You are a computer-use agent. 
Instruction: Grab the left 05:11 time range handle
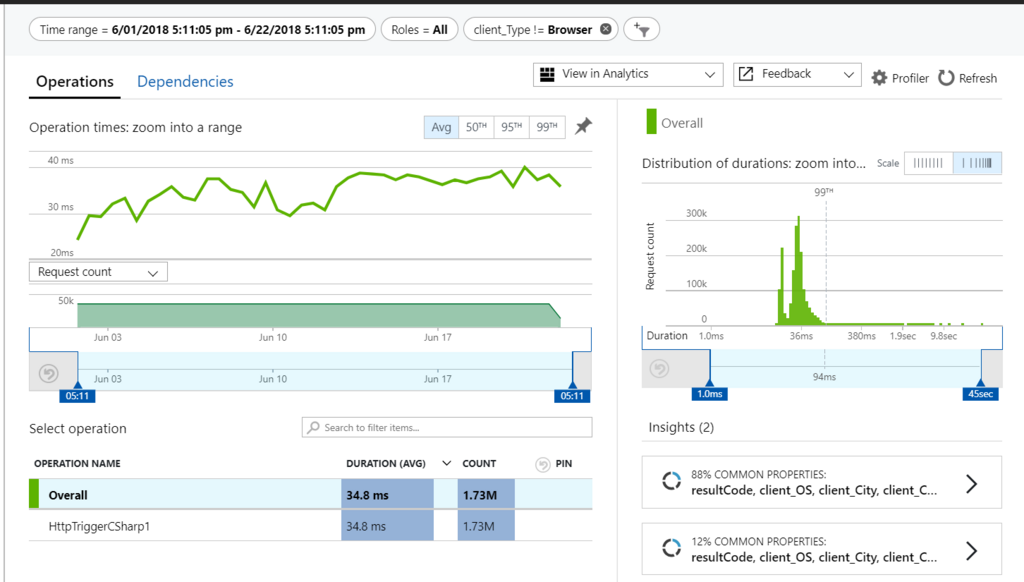tap(77, 395)
